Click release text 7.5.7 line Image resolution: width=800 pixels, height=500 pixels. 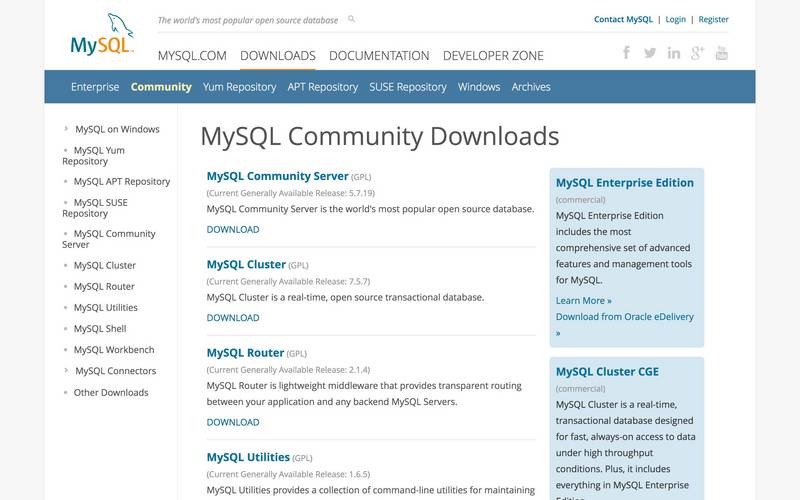(288, 281)
